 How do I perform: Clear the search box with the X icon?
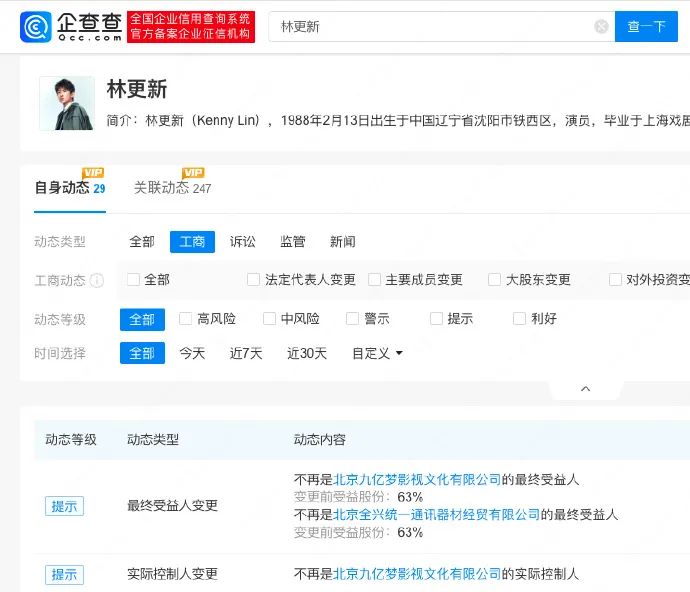point(601,26)
